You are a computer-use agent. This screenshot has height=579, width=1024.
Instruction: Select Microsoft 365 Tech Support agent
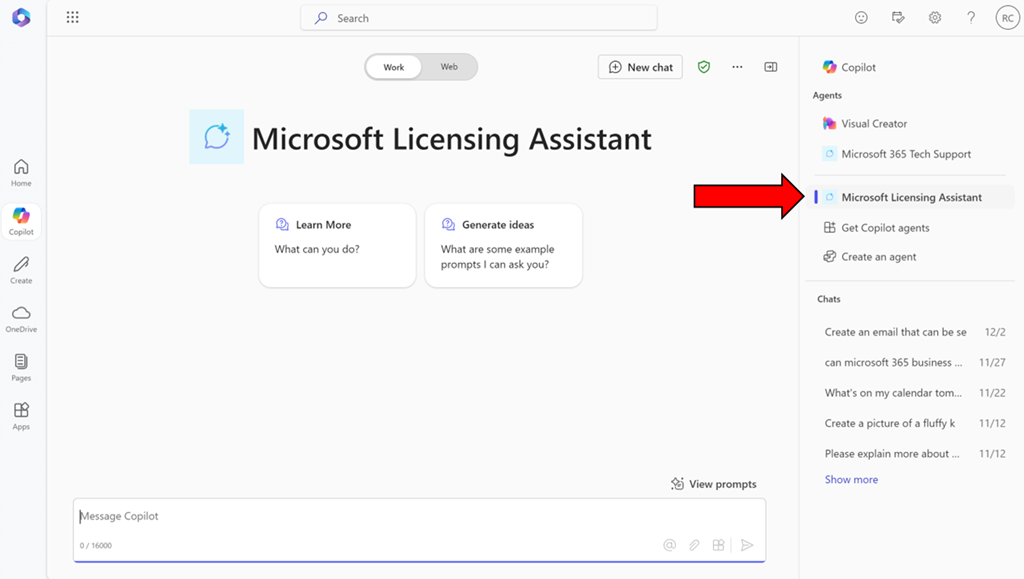tap(905, 154)
